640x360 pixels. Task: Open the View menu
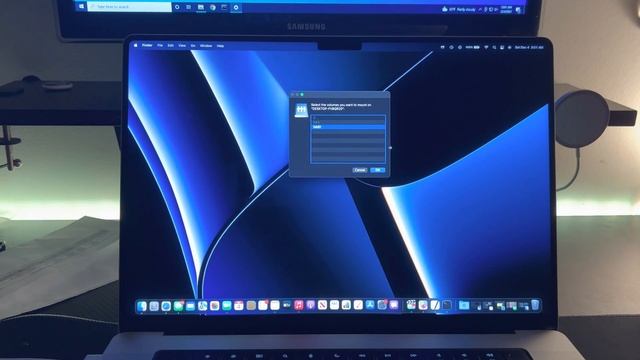(182, 46)
